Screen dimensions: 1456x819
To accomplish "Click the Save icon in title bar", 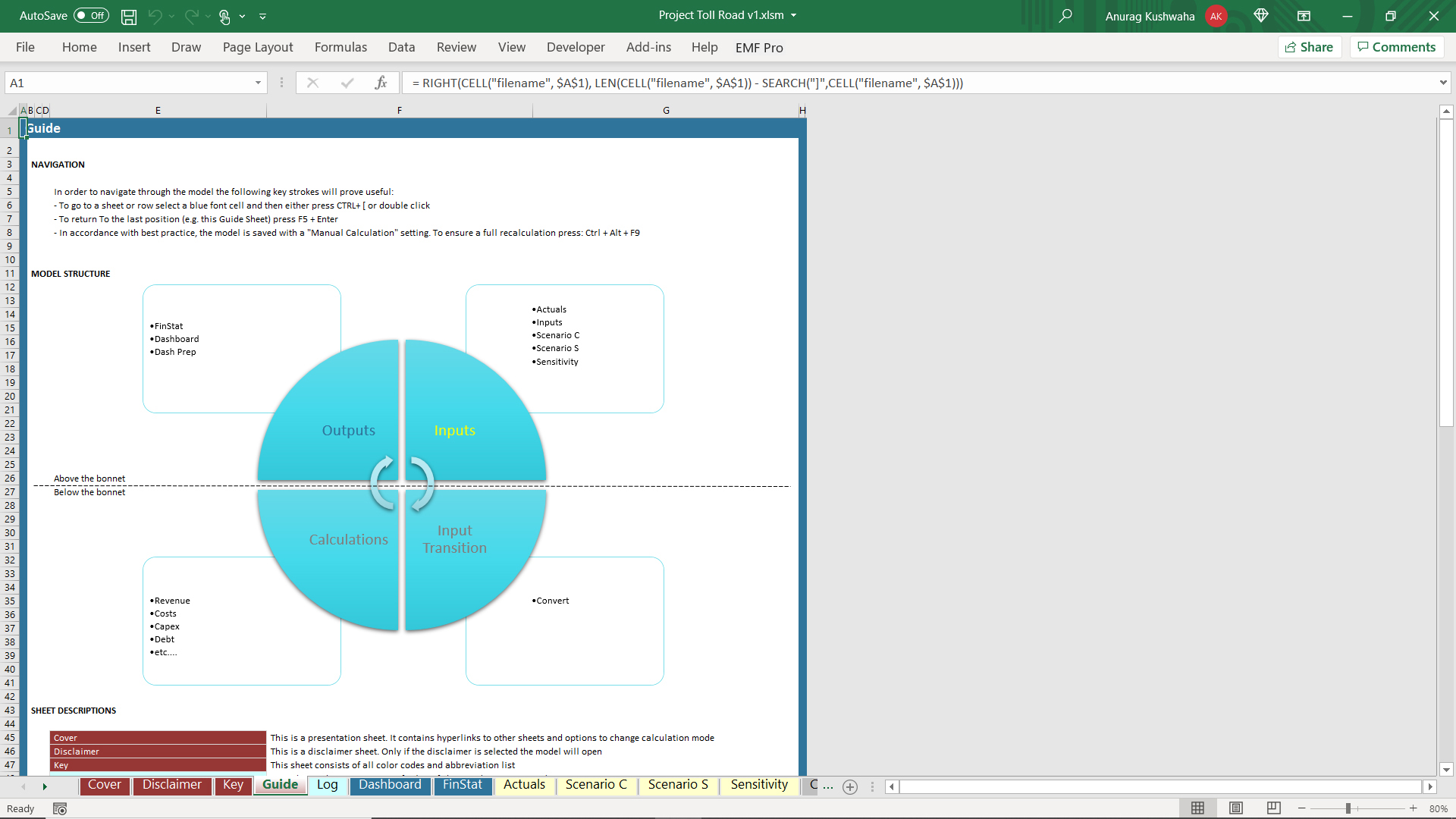I will point(129,16).
